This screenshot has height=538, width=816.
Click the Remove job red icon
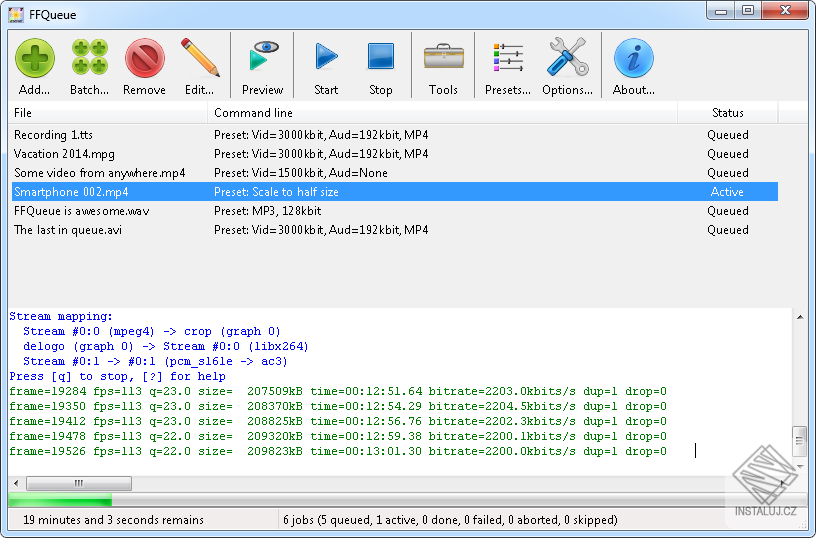(144, 58)
